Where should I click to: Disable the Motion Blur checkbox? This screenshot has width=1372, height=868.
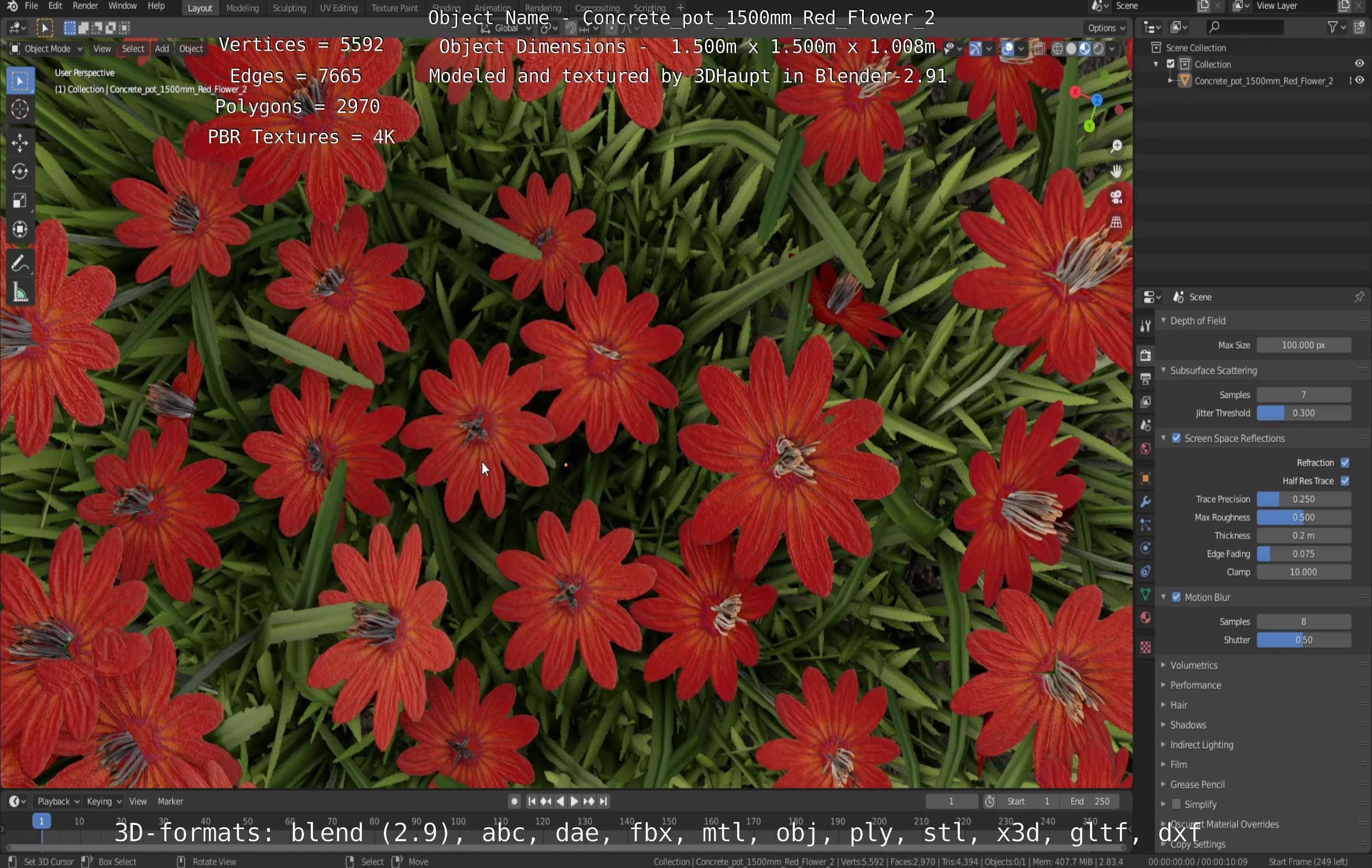pos(1176,597)
